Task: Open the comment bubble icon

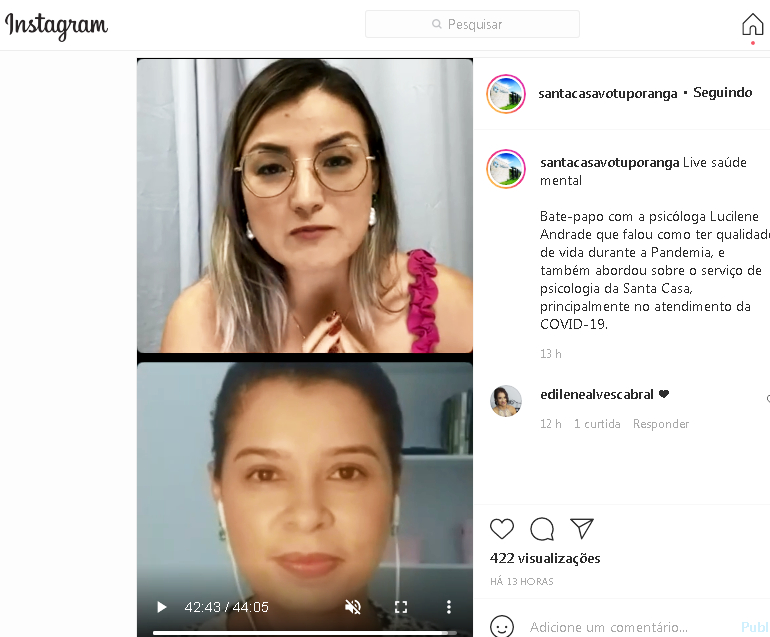Action: (x=542, y=528)
